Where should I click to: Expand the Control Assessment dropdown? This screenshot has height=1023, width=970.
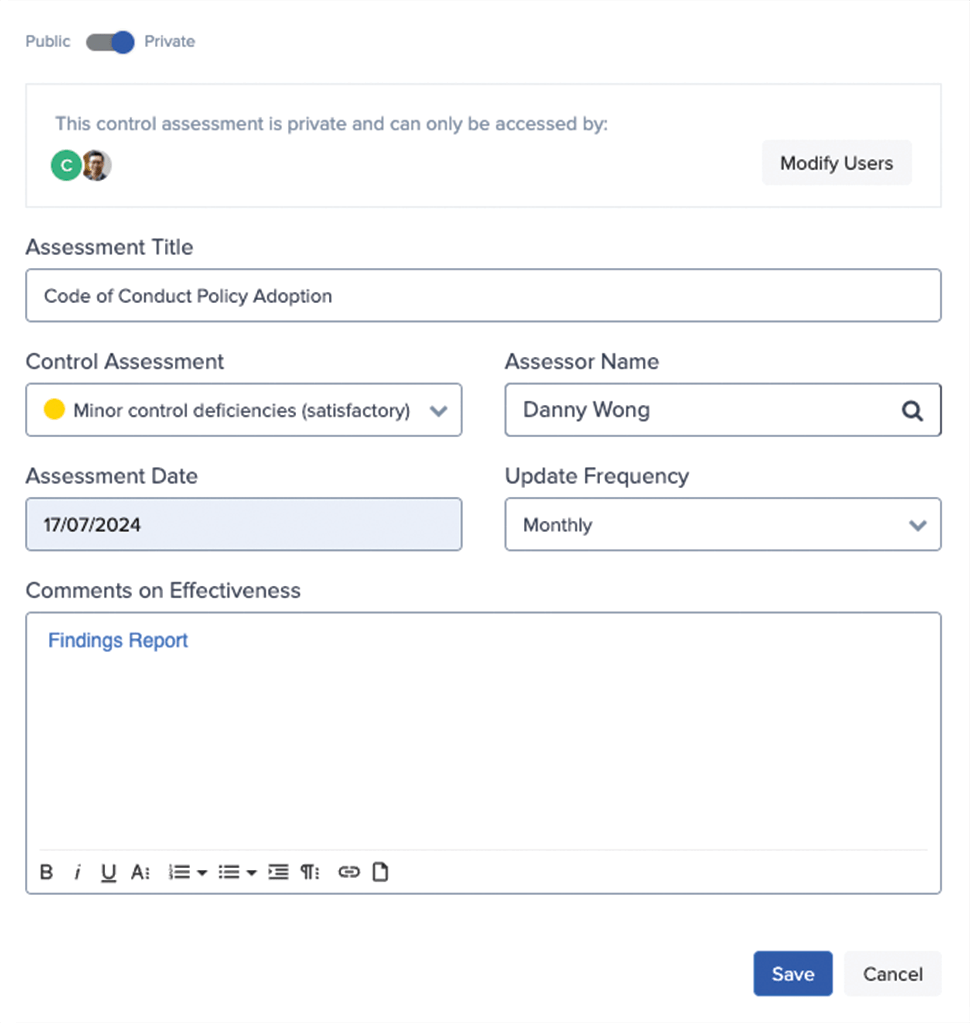244,410
